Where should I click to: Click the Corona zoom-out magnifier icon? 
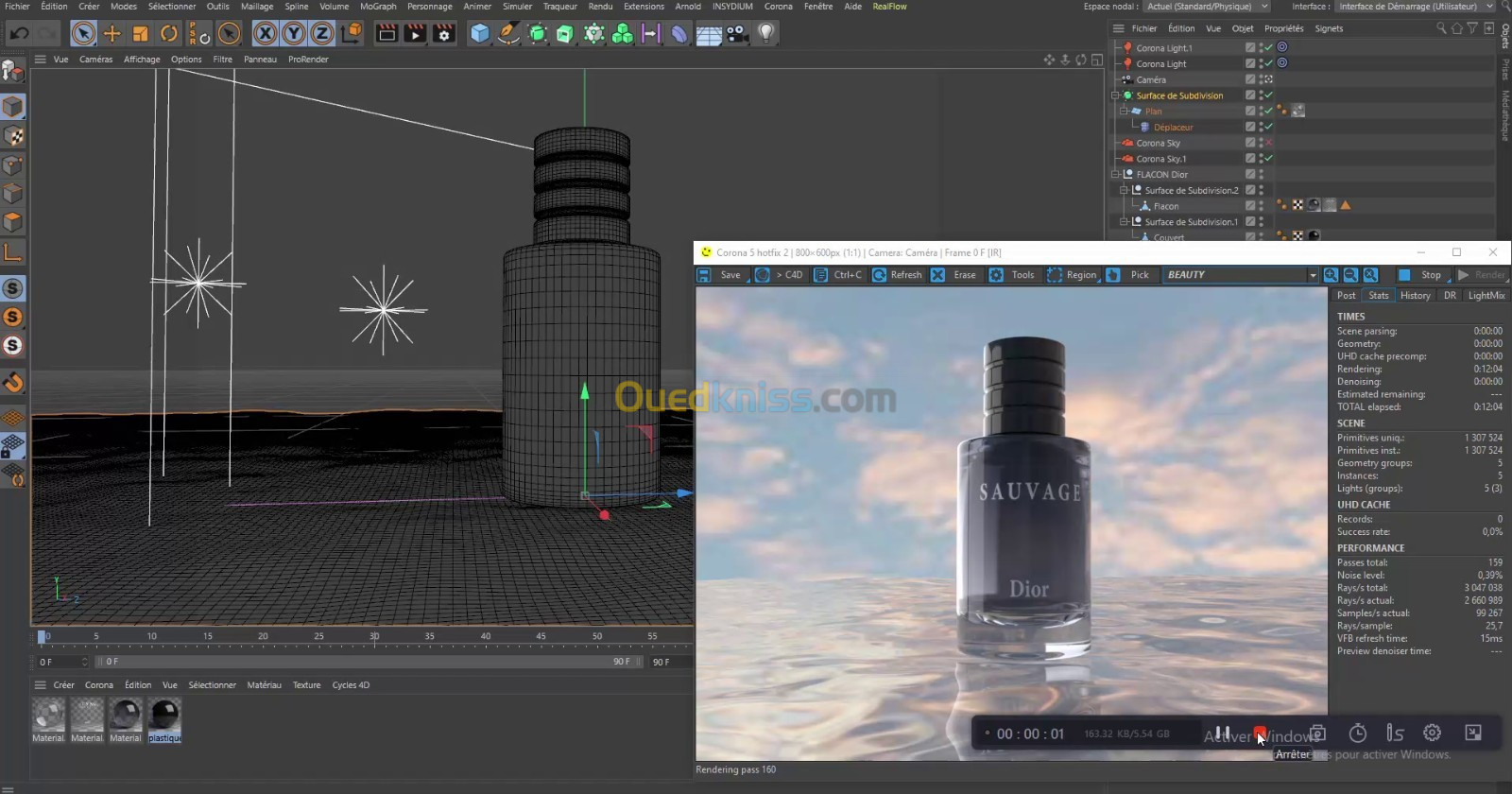[1350, 275]
